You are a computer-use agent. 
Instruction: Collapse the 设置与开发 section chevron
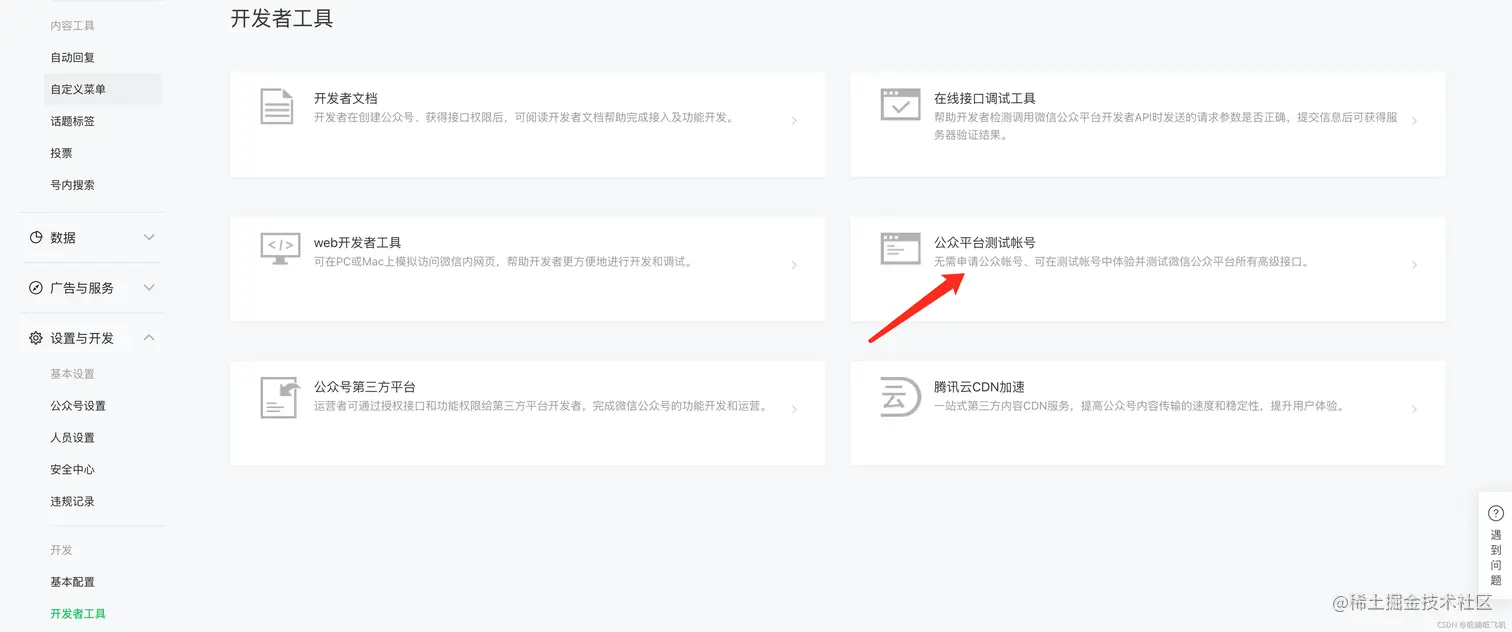149,338
